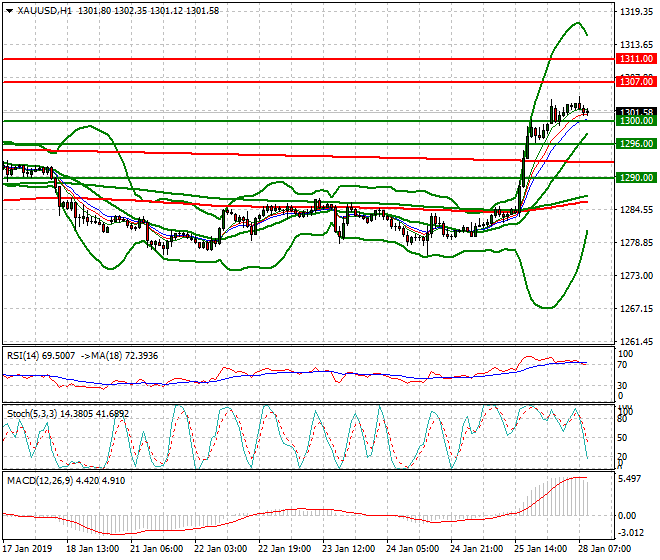Image resolution: width=660 pixels, height=560 pixels.
Task: Click the 1311.00 red price level label
Action: [x=636, y=59]
